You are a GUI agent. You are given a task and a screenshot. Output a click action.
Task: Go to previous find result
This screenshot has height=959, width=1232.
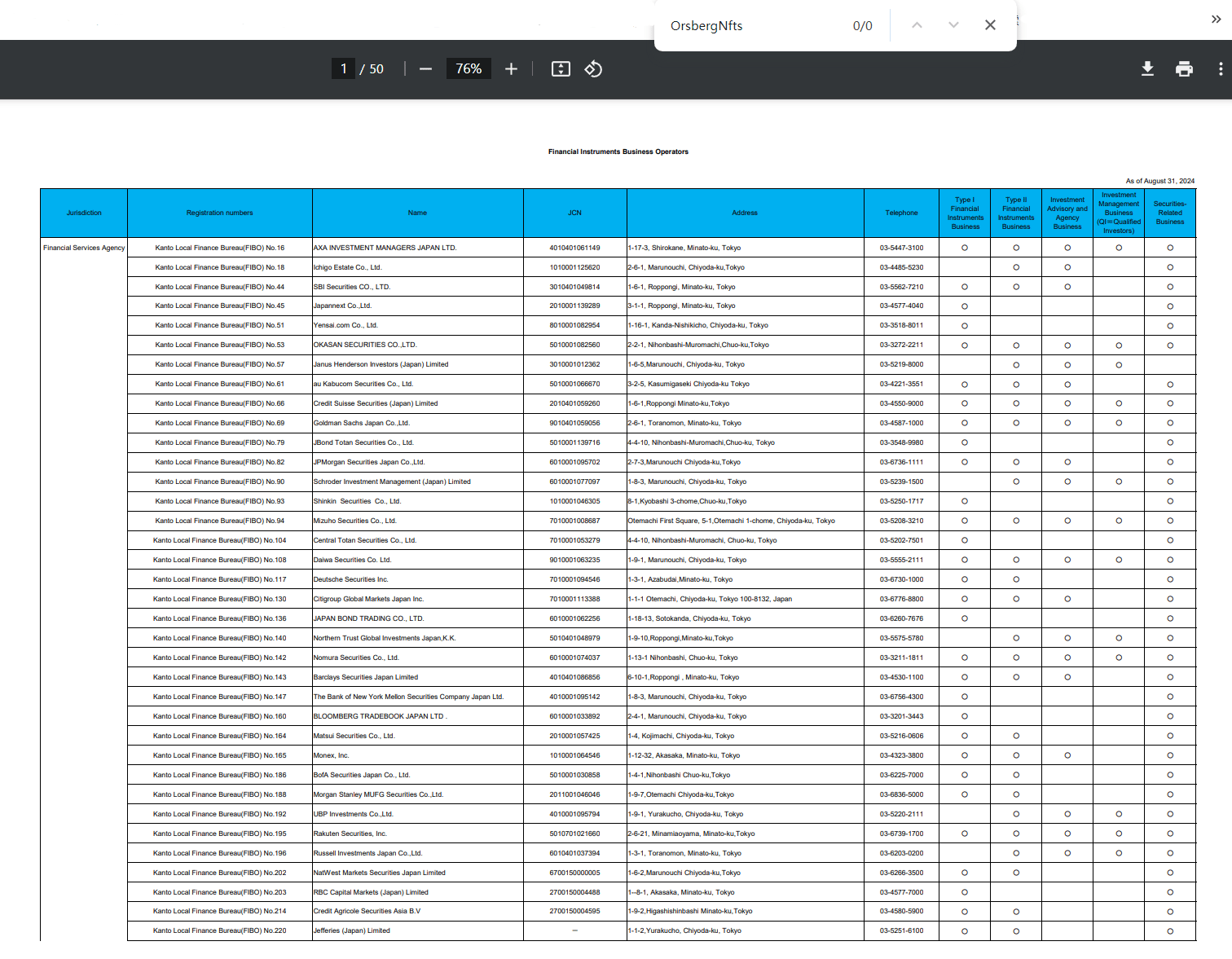tap(917, 25)
